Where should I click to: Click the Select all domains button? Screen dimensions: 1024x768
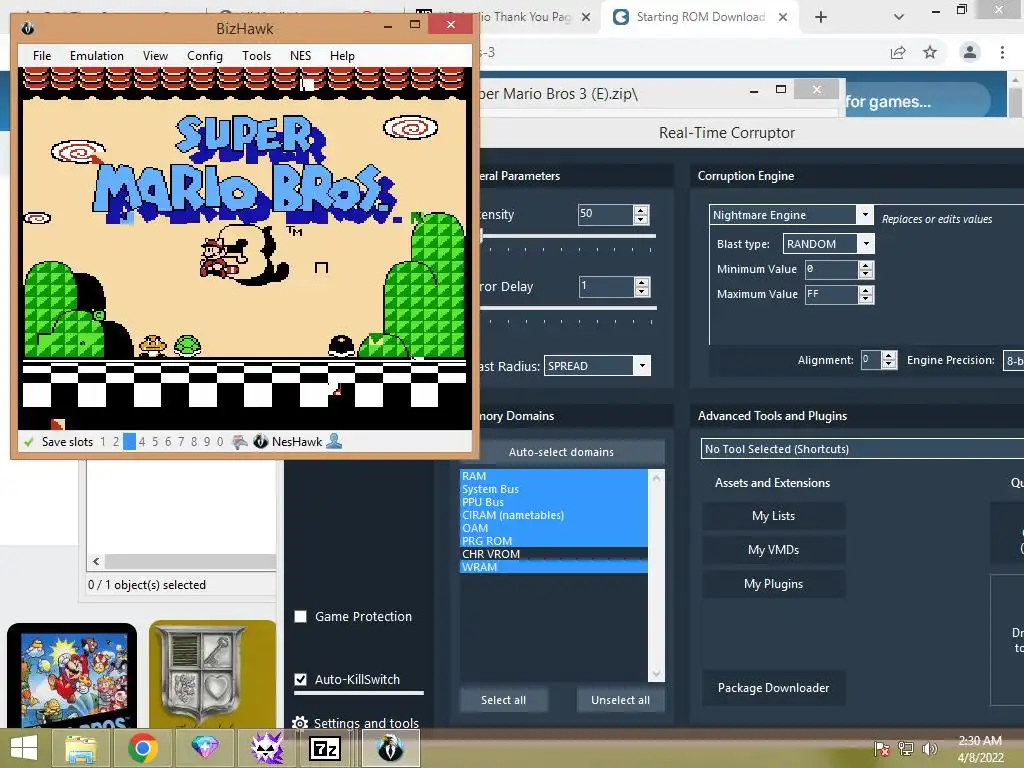click(504, 700)
